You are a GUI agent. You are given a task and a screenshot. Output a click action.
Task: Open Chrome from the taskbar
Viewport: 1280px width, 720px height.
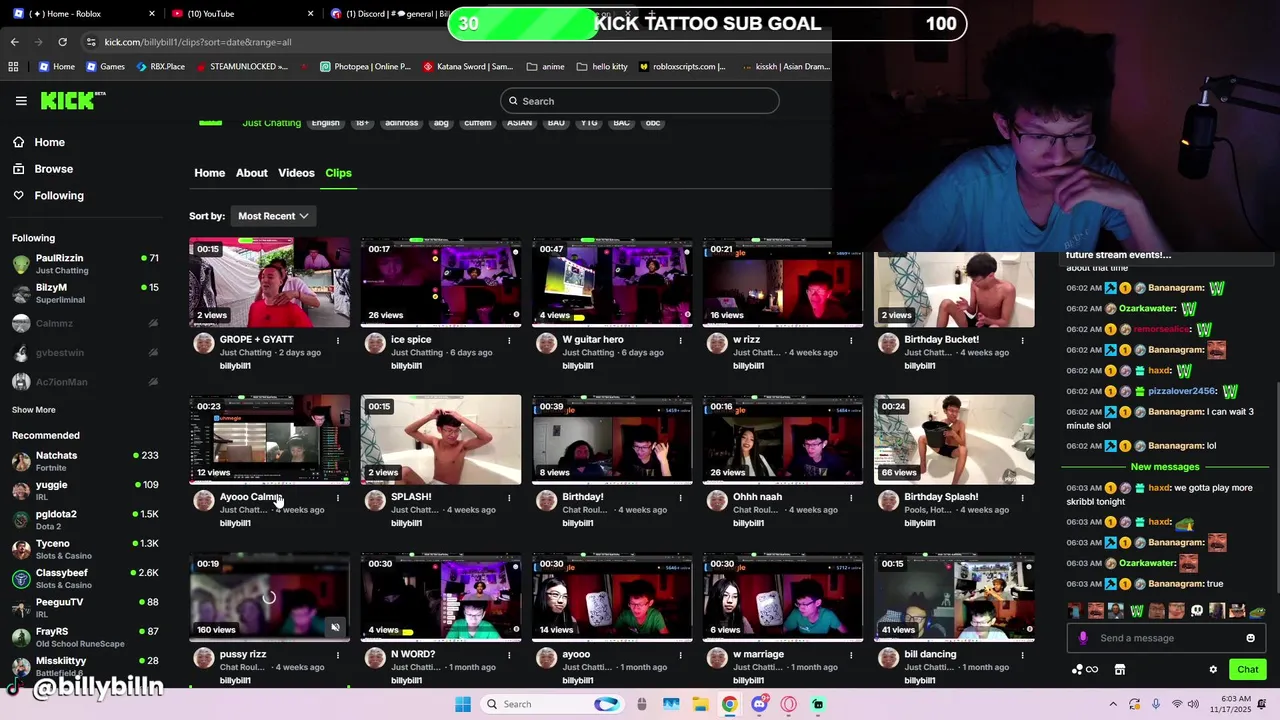[x=730, y=704]
